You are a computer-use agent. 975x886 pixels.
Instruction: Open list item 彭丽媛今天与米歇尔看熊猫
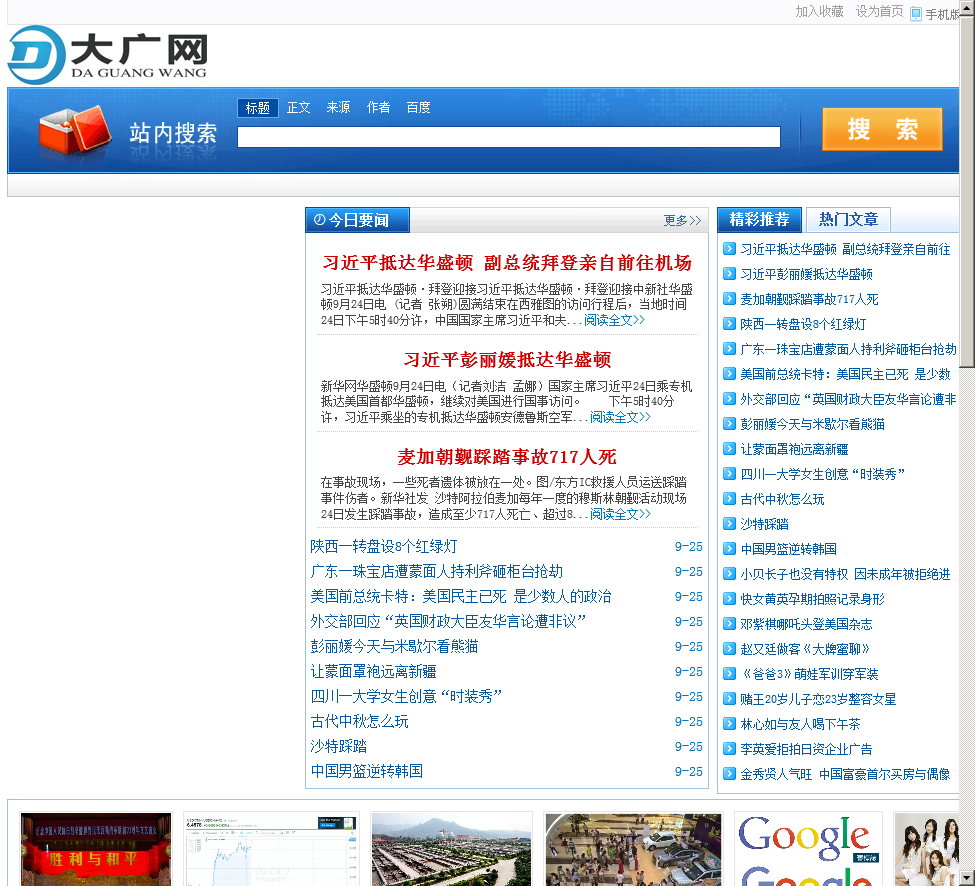[x=394, y=647]
